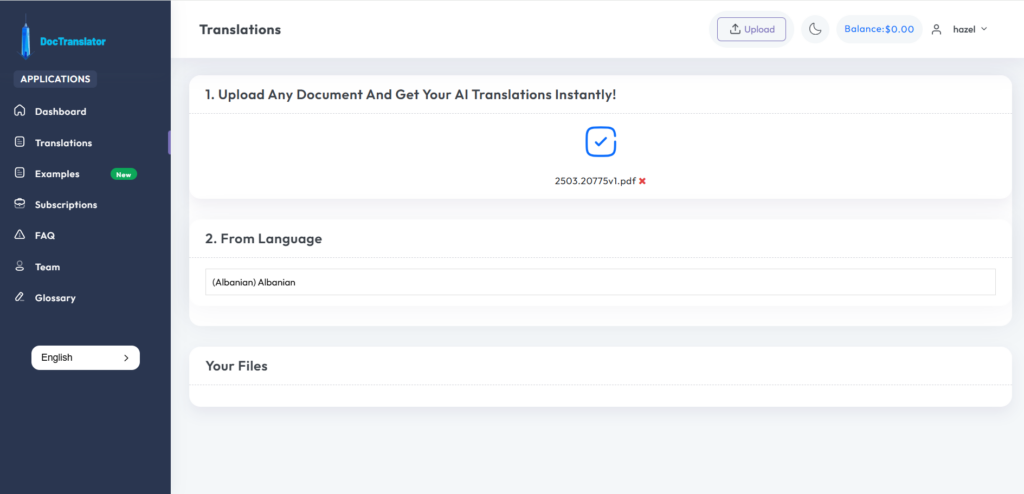
Task: Click the FAQ warning triangle icon
Action: coord(20,235)
